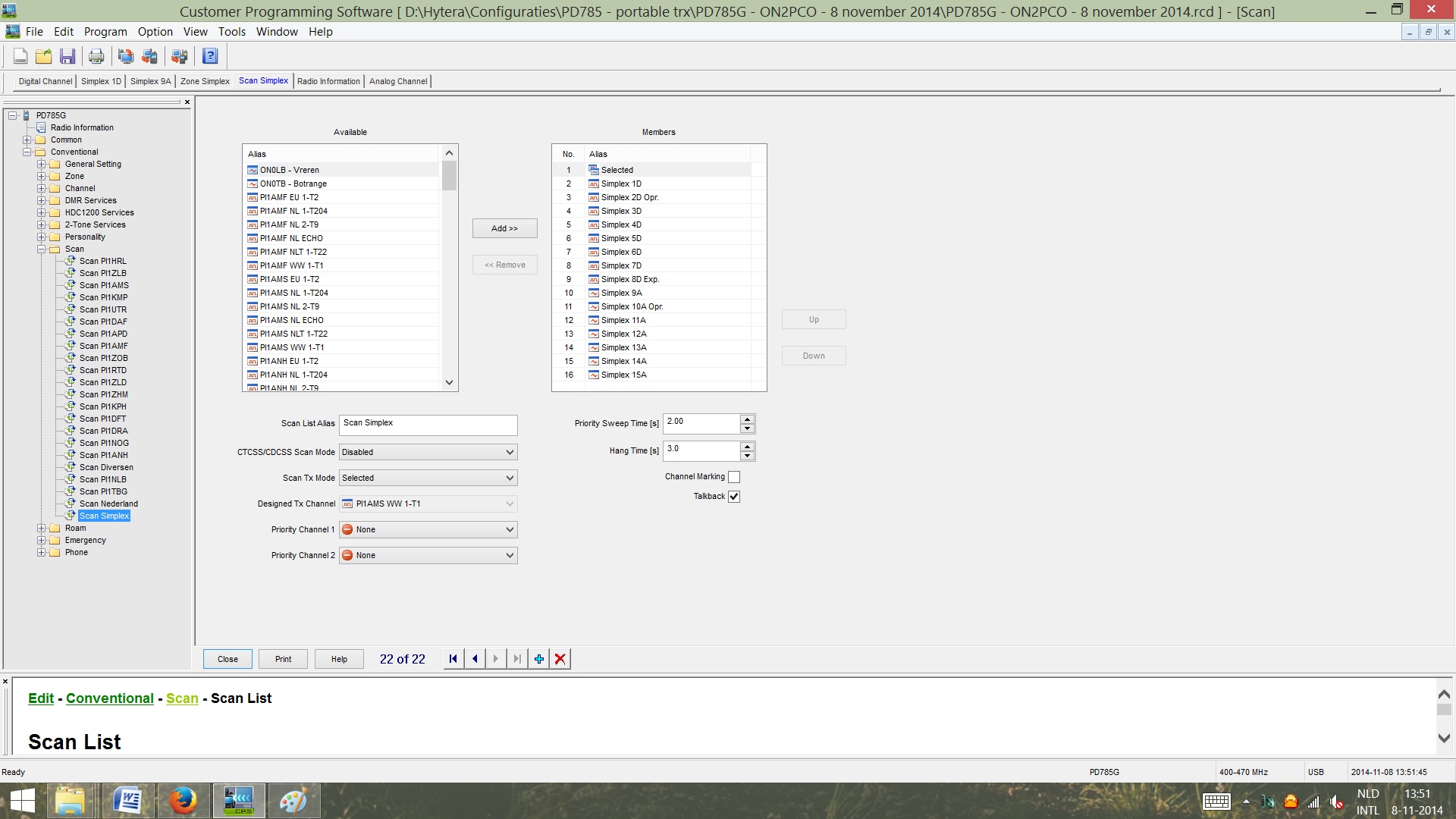This screenshot has height=819, width=1456.
Task: Collapse the Scan tree folder
Action: (x=42, y=249)
